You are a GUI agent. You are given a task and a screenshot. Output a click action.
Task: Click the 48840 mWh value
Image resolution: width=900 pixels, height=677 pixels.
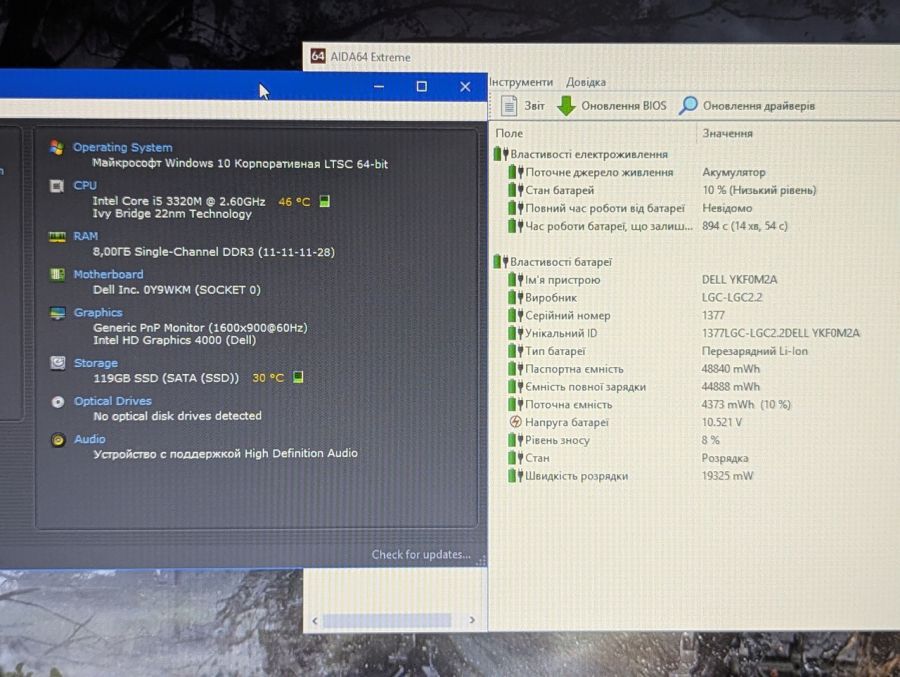click(x=730, y=369)
